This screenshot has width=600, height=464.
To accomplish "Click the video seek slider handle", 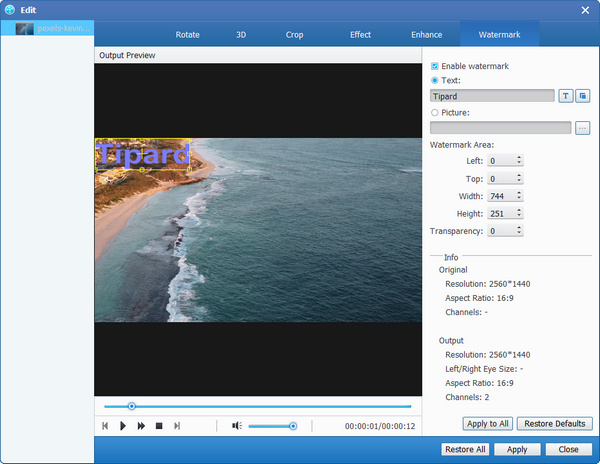I will tap(132, 406).
